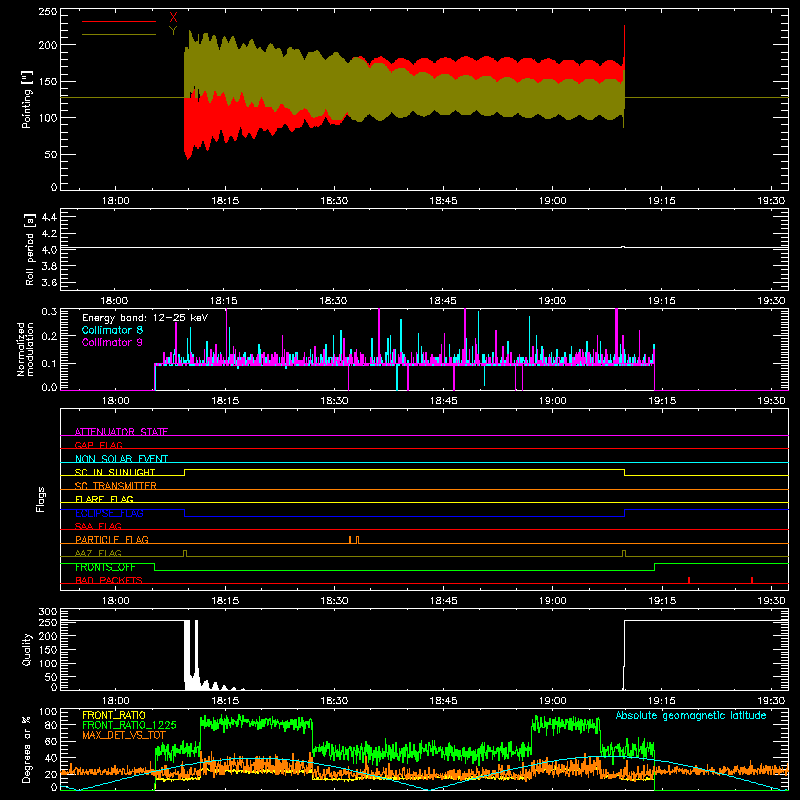Click the 19:00 tick under the Roll period plot
Image resolution: width=800 pixels, height=800 pixels.
pos(553,301)
